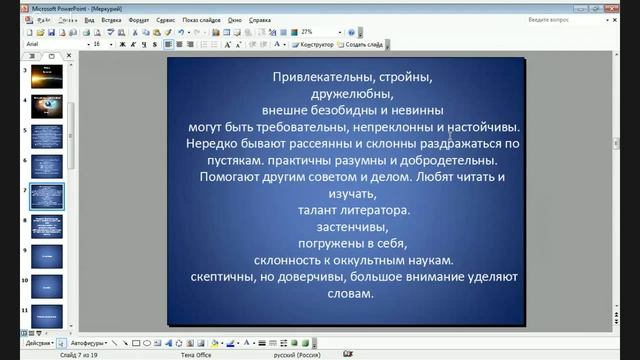Open print preview from the toolbar
This screenshot has width=640, height=360.
[x=97, y=32]
